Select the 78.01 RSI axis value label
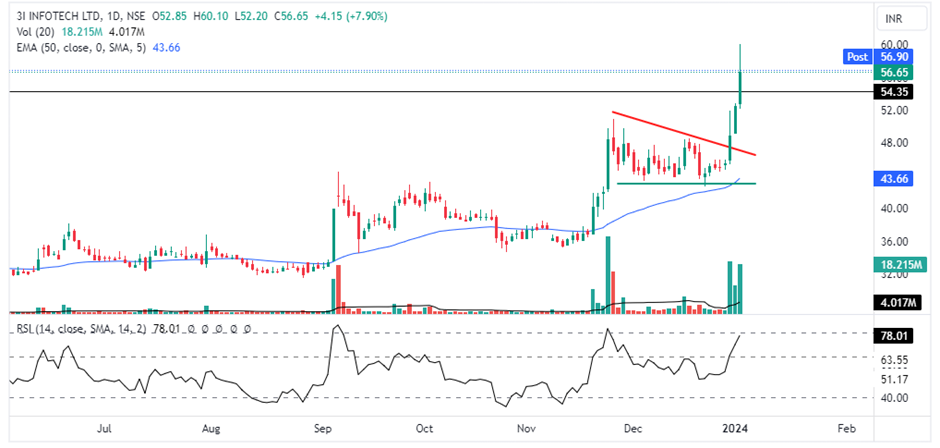This screenshot has height=448, width=940. pos(893,334)
